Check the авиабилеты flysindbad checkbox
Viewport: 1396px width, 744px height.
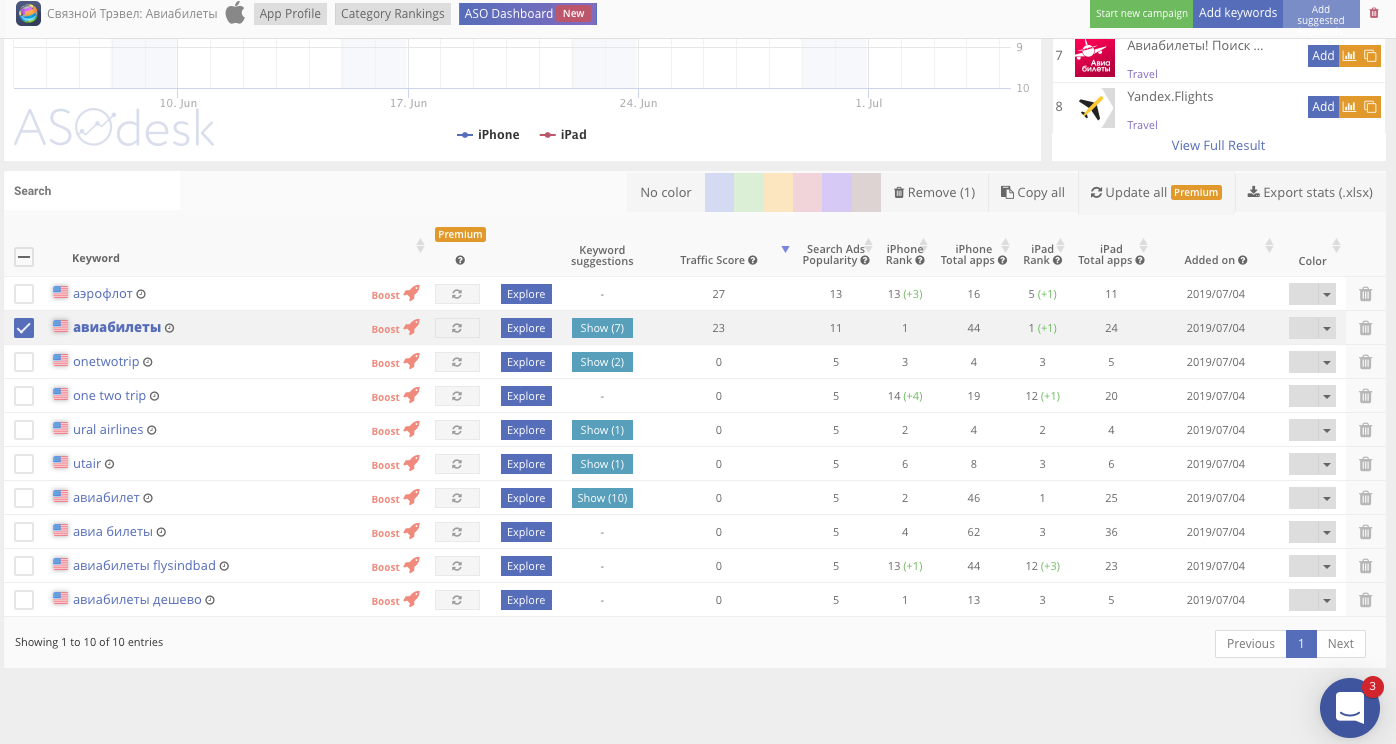click(24, 566)
